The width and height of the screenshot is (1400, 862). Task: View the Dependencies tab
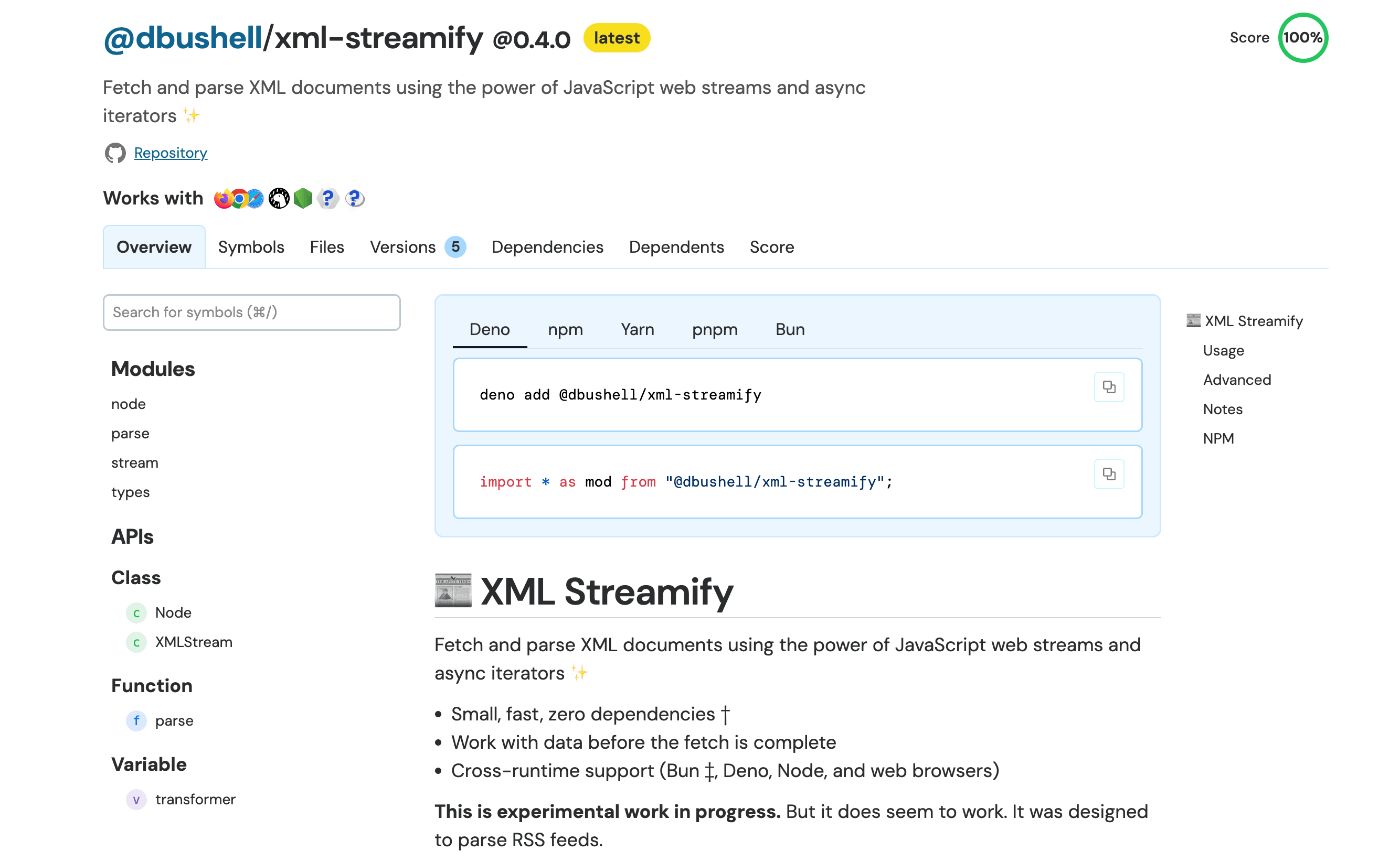(x=548, y=247)
